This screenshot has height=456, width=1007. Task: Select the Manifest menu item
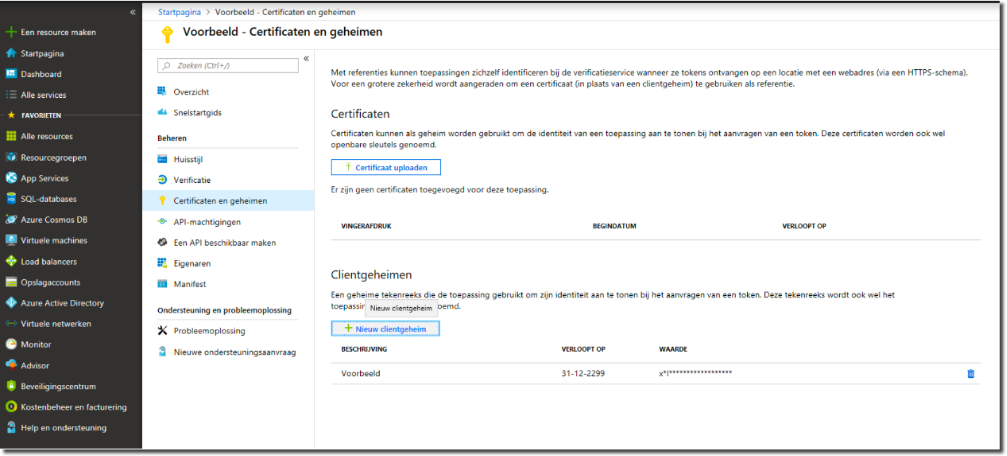[190, 284]
